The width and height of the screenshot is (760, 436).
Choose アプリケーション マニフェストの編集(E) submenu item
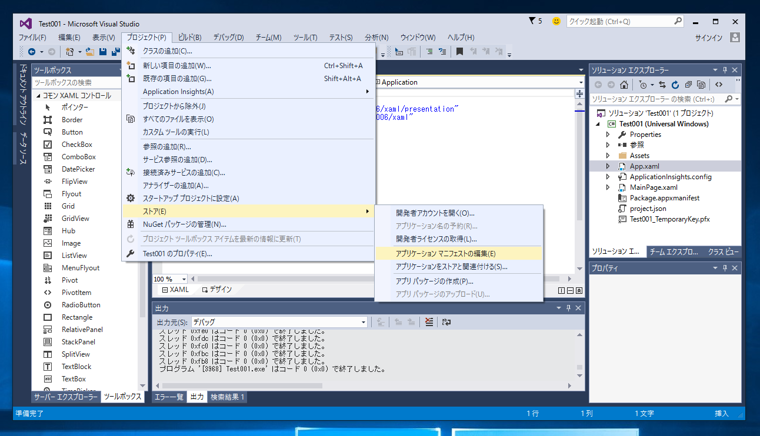(x=459, y=253)
